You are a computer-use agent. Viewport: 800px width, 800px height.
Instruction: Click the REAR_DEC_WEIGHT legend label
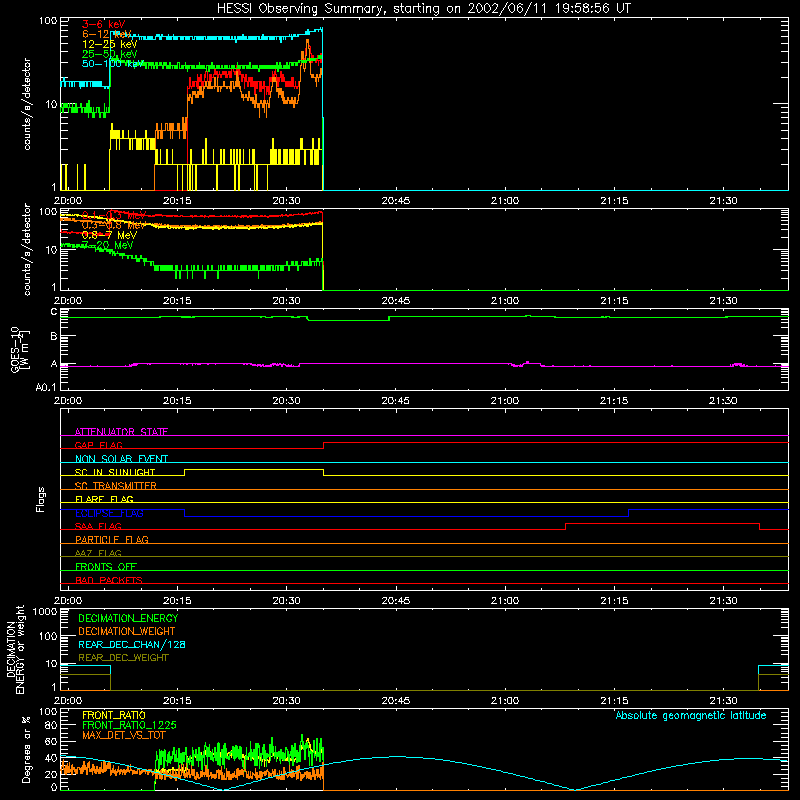123,658
